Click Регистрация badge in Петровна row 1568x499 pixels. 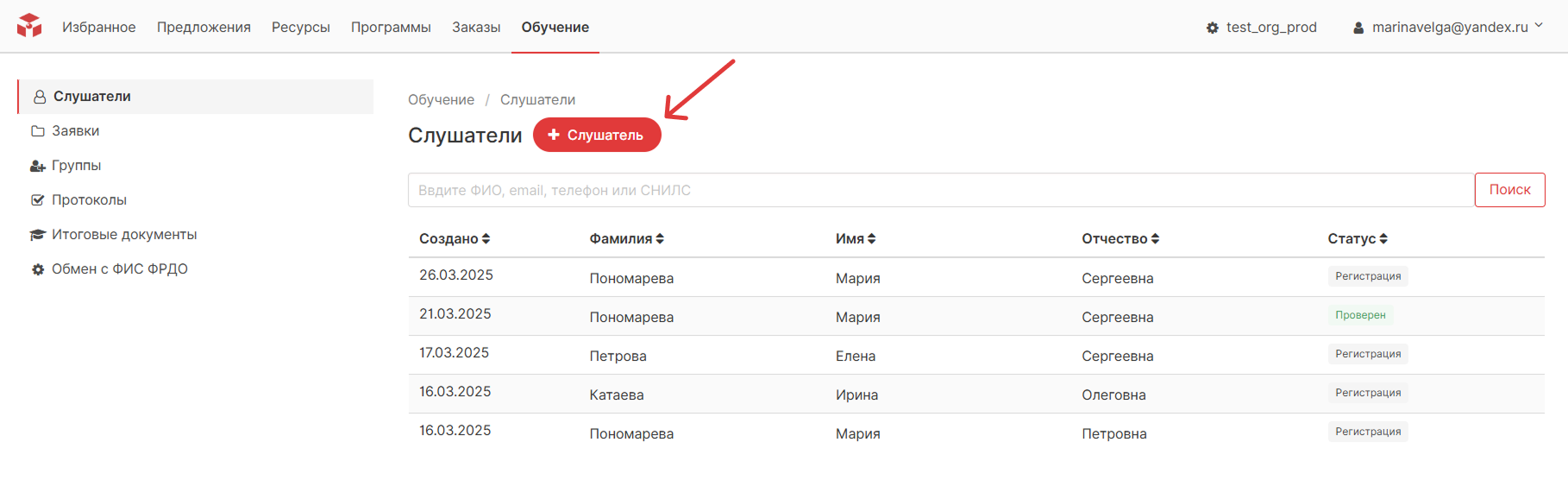(1368, 432)
